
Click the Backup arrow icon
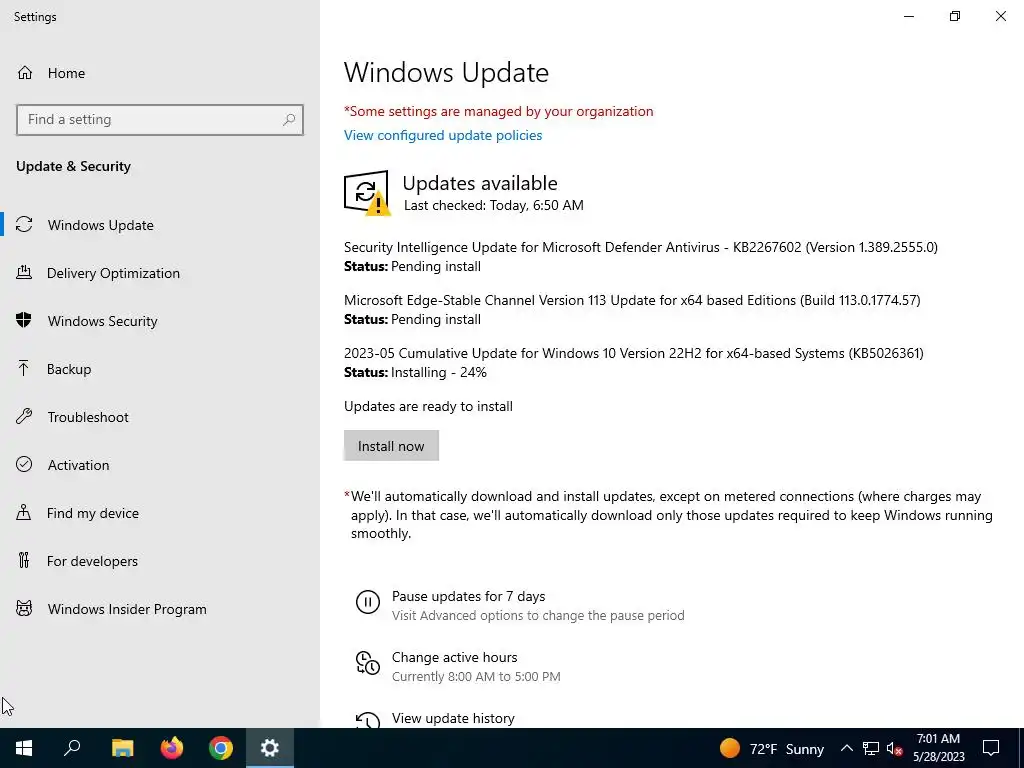coord(24,369)
